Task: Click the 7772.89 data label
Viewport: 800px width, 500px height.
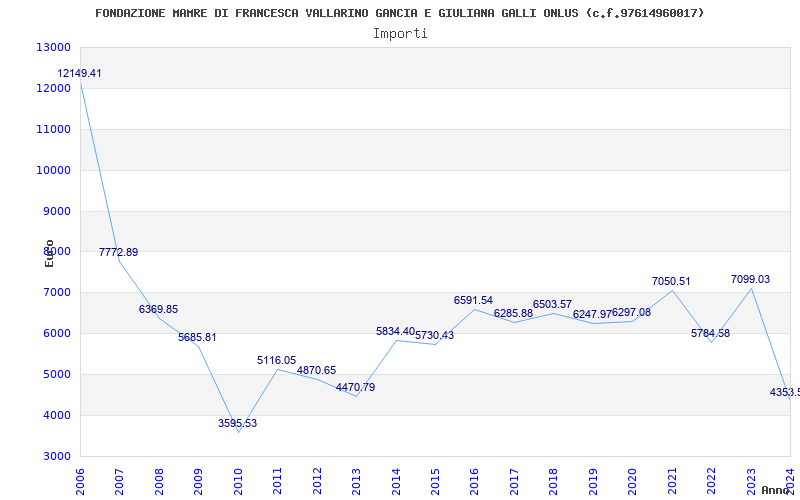Action: 118,252
